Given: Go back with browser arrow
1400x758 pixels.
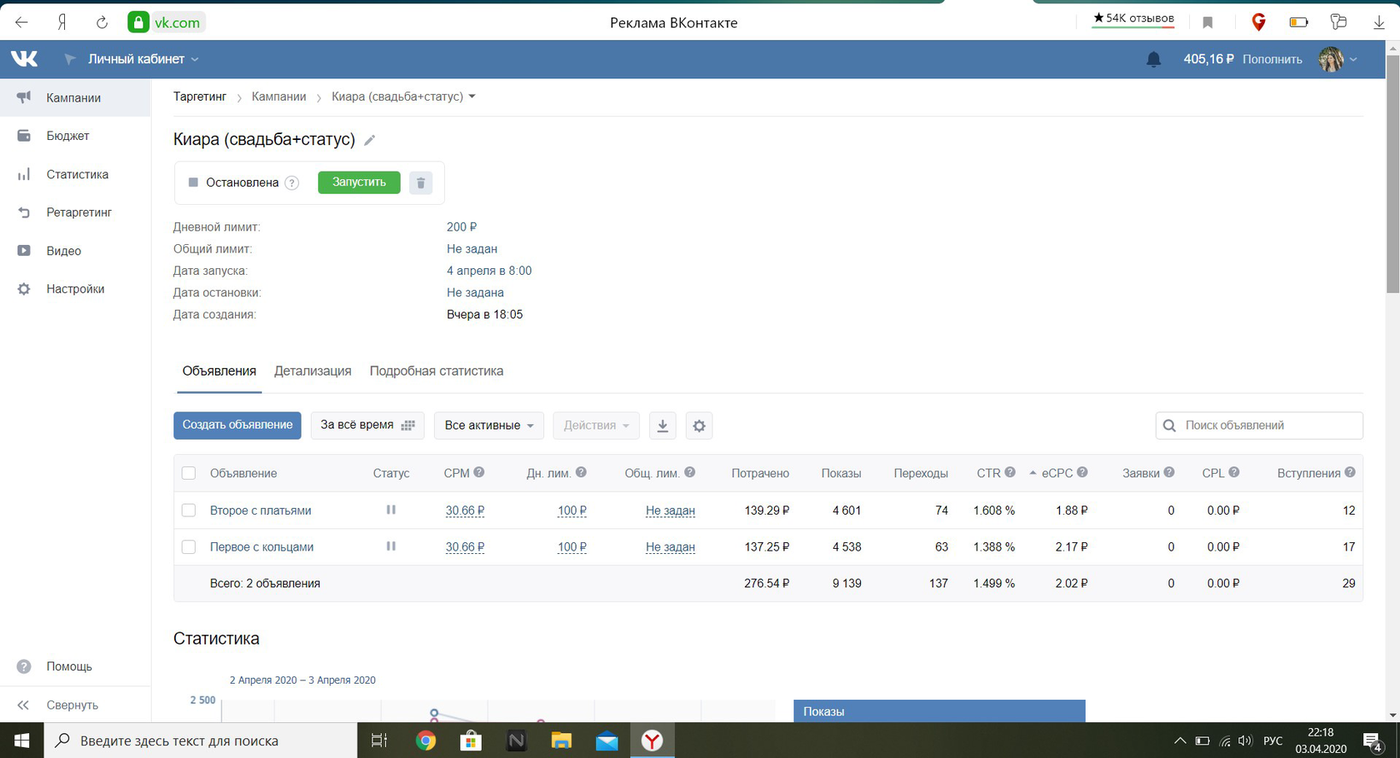Looking at the screenshot, I should point(21,22).
